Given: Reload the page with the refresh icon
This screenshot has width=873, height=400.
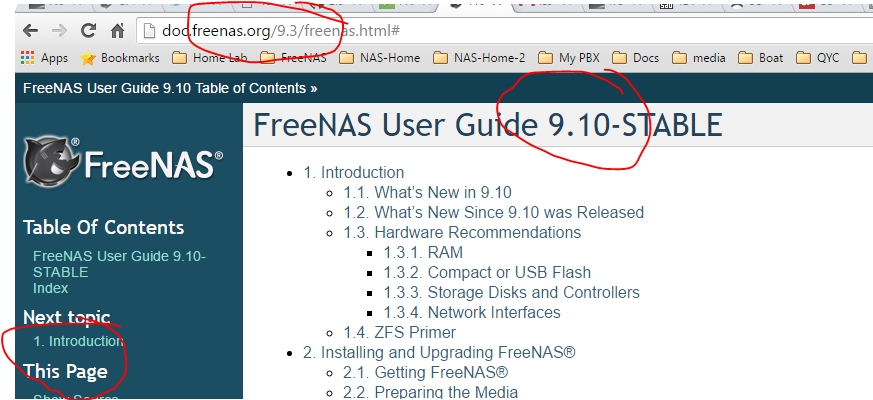Looking at the screenshot, I should point(88,31).
